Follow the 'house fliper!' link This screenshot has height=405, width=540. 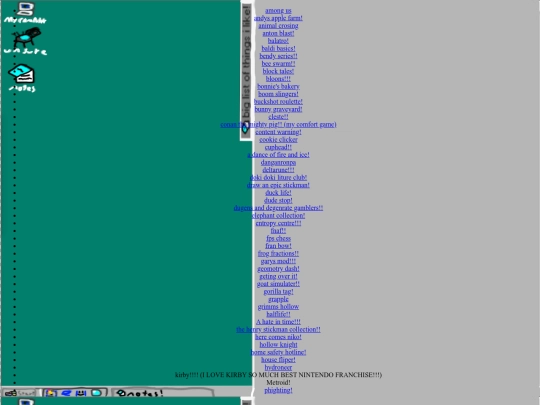(x=278, y=360)
